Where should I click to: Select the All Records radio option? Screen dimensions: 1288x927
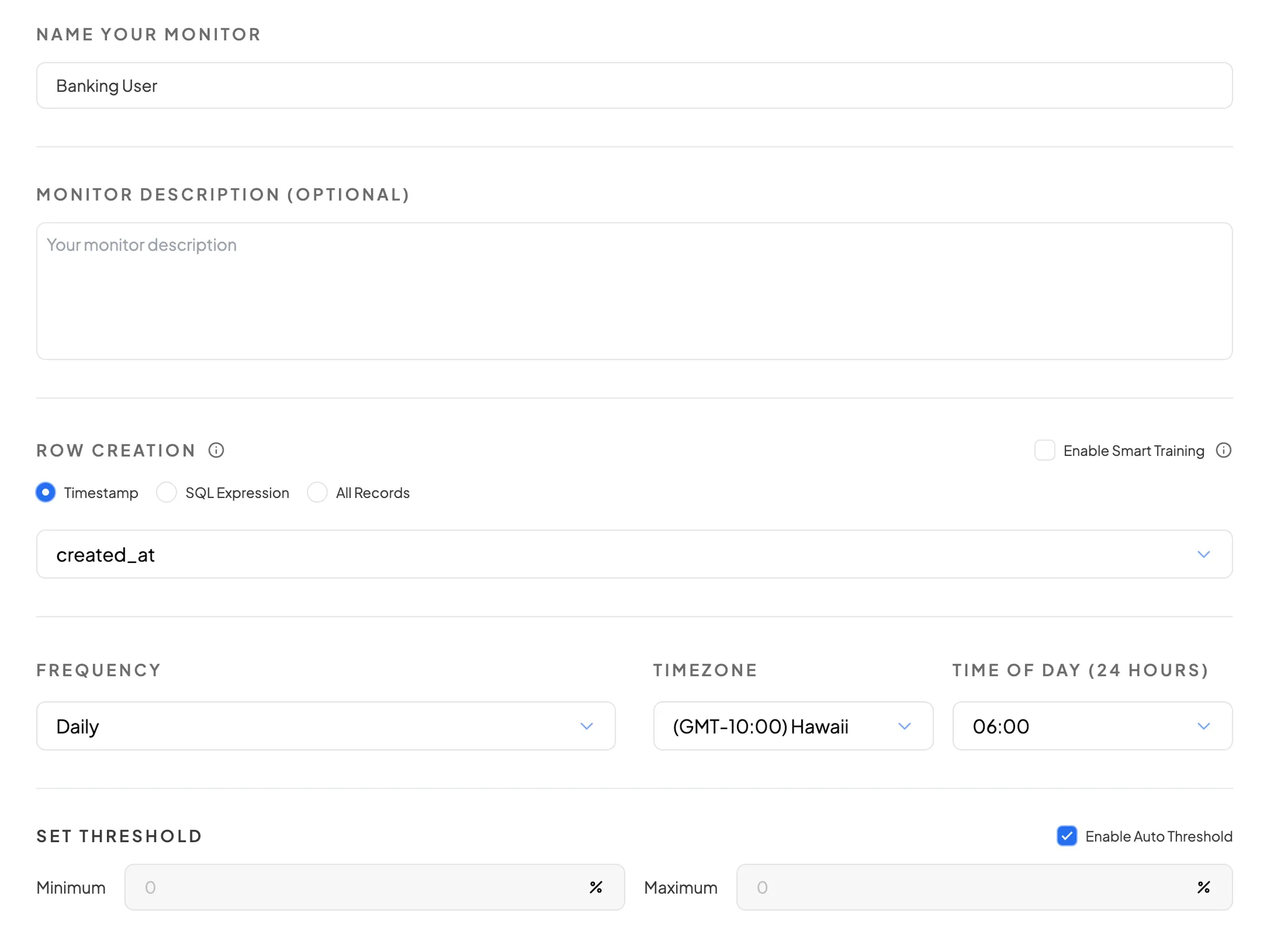tap(317, 492)
